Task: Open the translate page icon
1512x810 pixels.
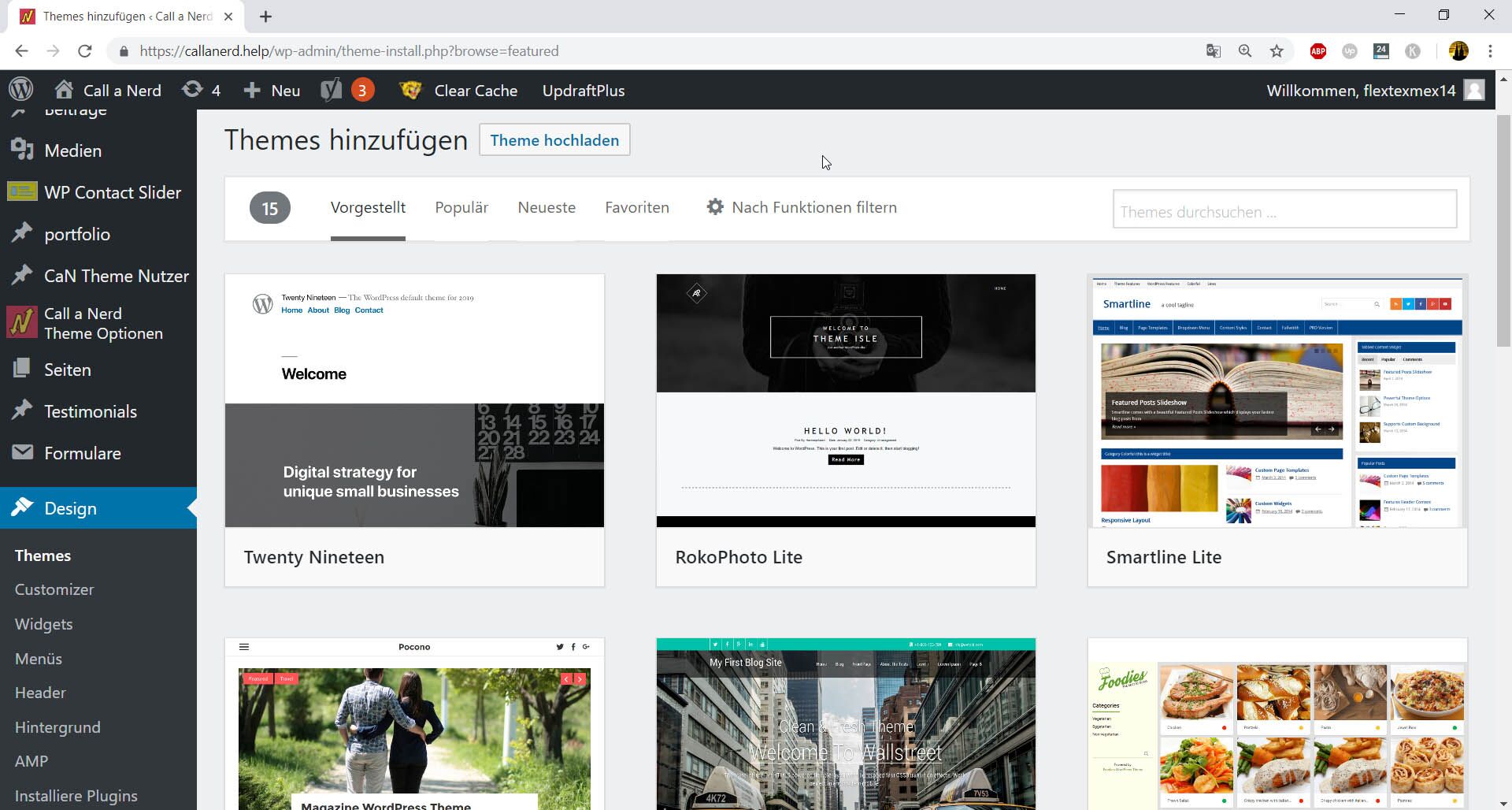Action: (x=1214, y=51)
